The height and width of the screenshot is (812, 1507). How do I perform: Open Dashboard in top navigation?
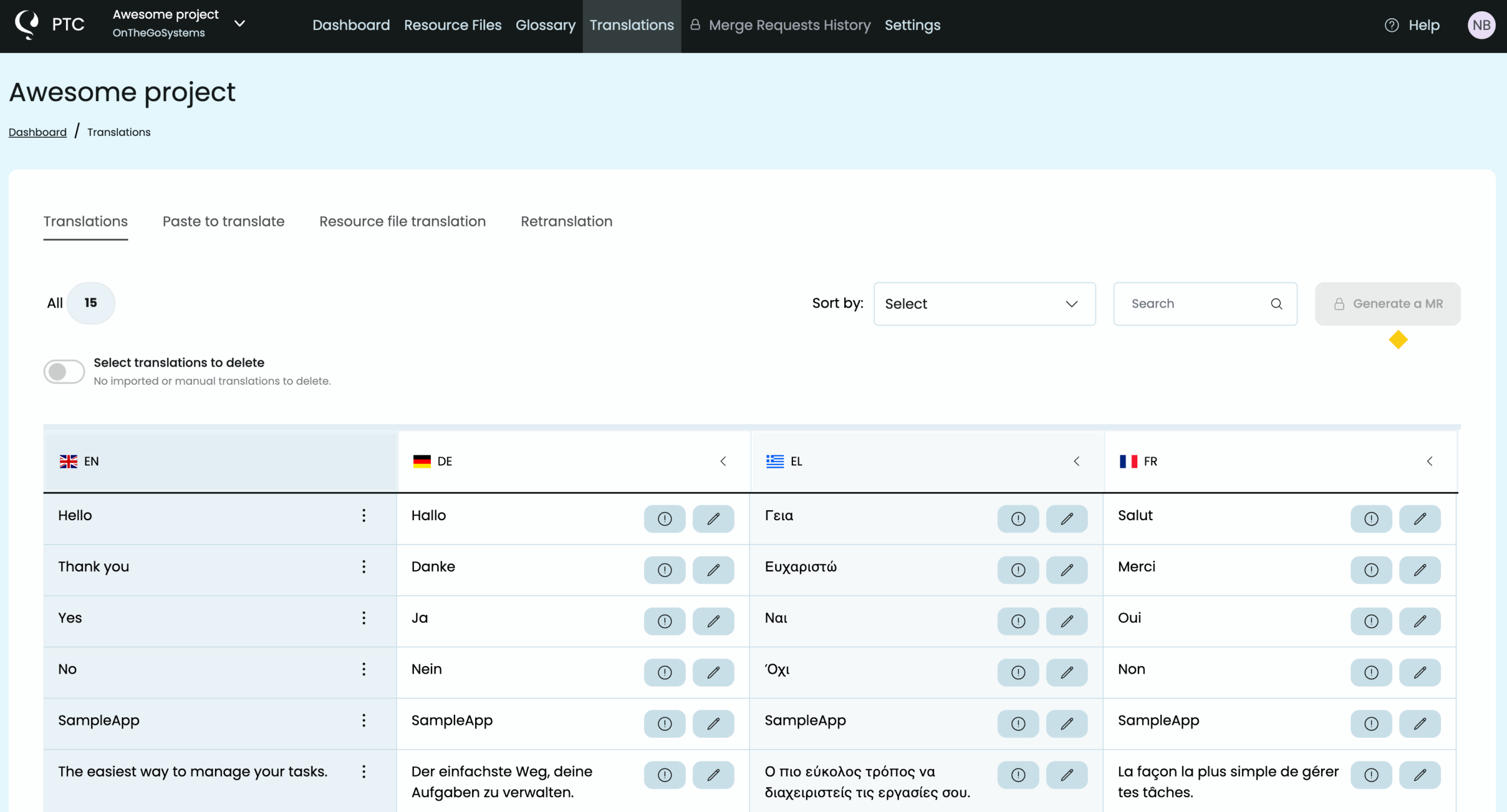click(x=351, y=25)
